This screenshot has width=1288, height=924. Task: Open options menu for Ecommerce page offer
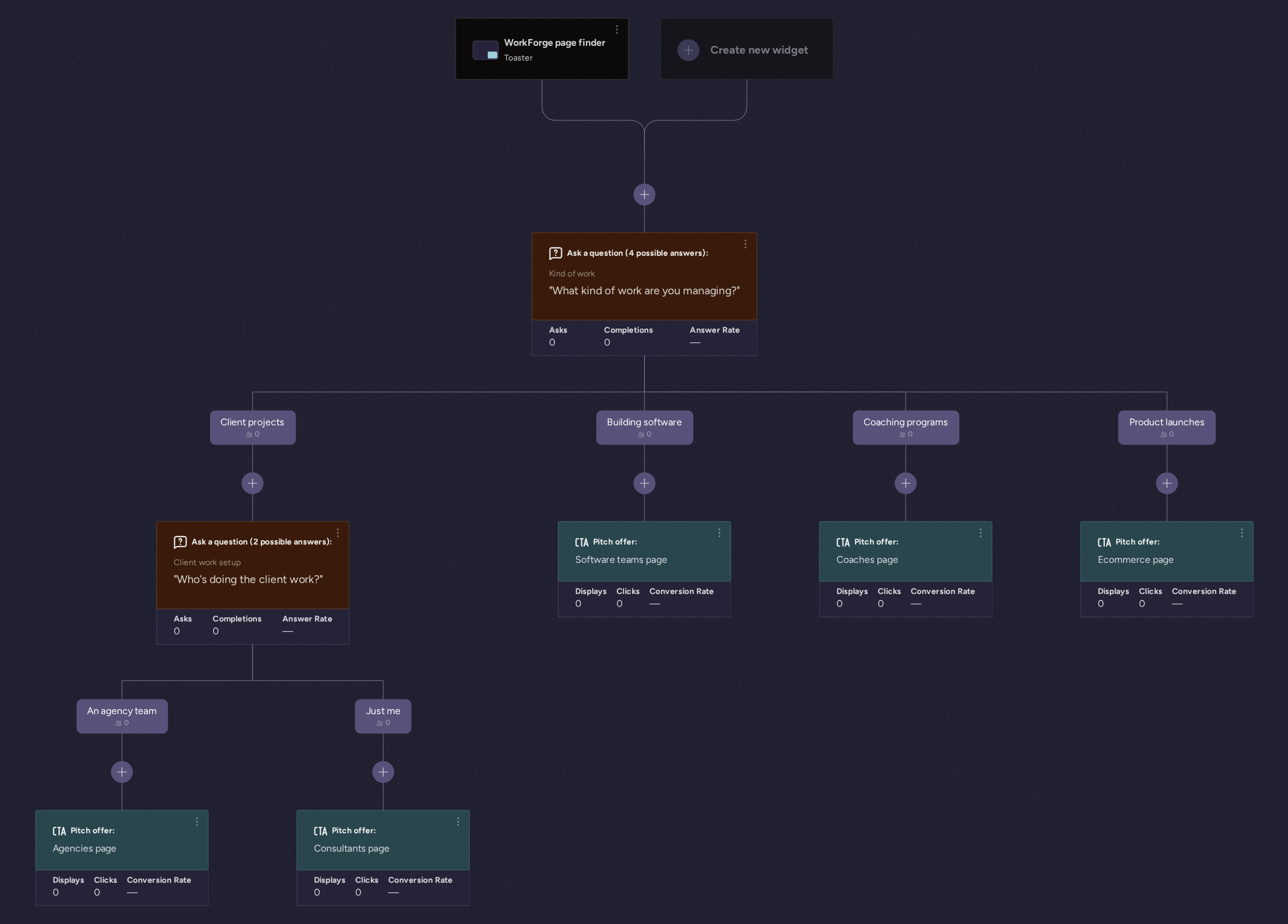[1241, 533]
